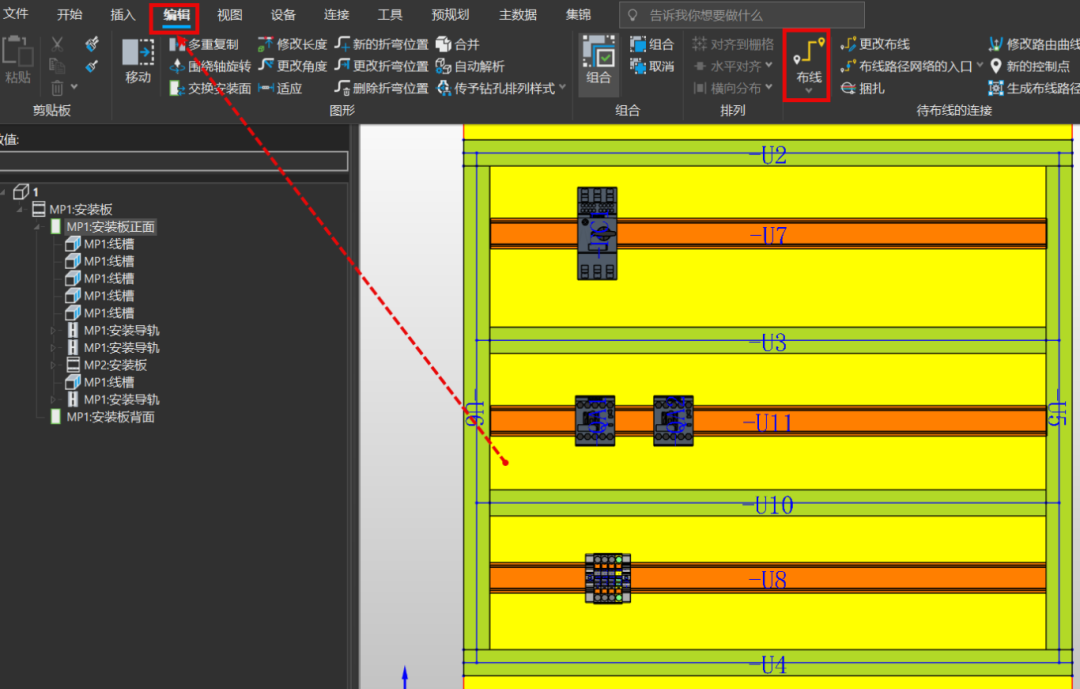Viewport: 1080px width, 689px height.
Task: Click the 自动解析 icon
Action: 466,66
